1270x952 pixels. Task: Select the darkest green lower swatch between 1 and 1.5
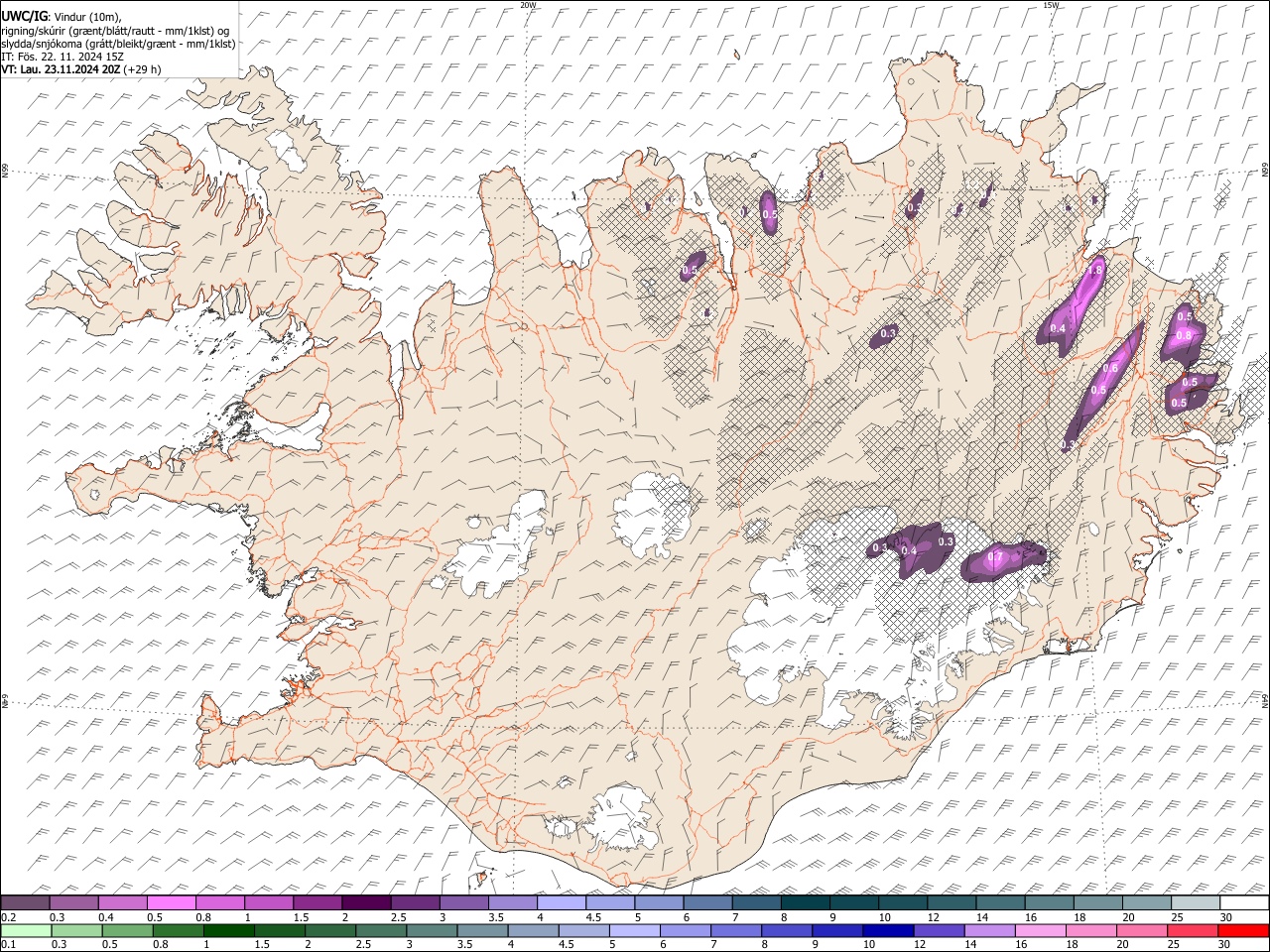click(x=230, y=930)
